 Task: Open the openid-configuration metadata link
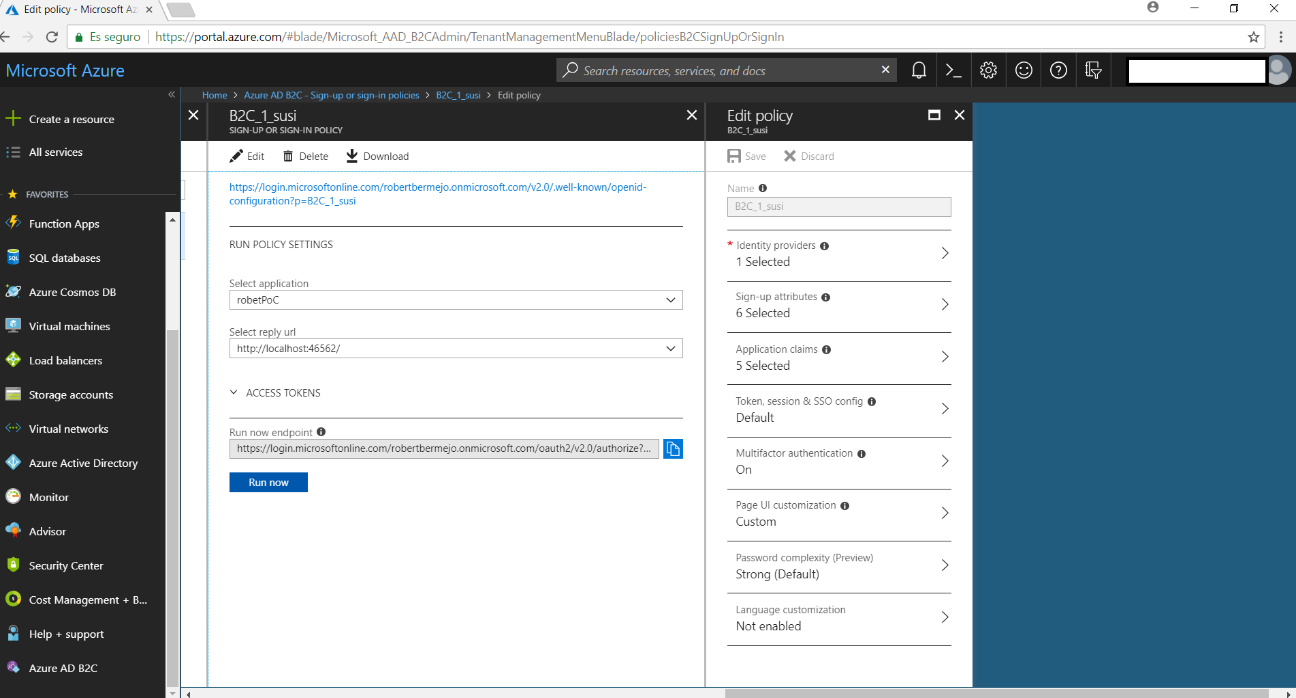coord(438,193)
